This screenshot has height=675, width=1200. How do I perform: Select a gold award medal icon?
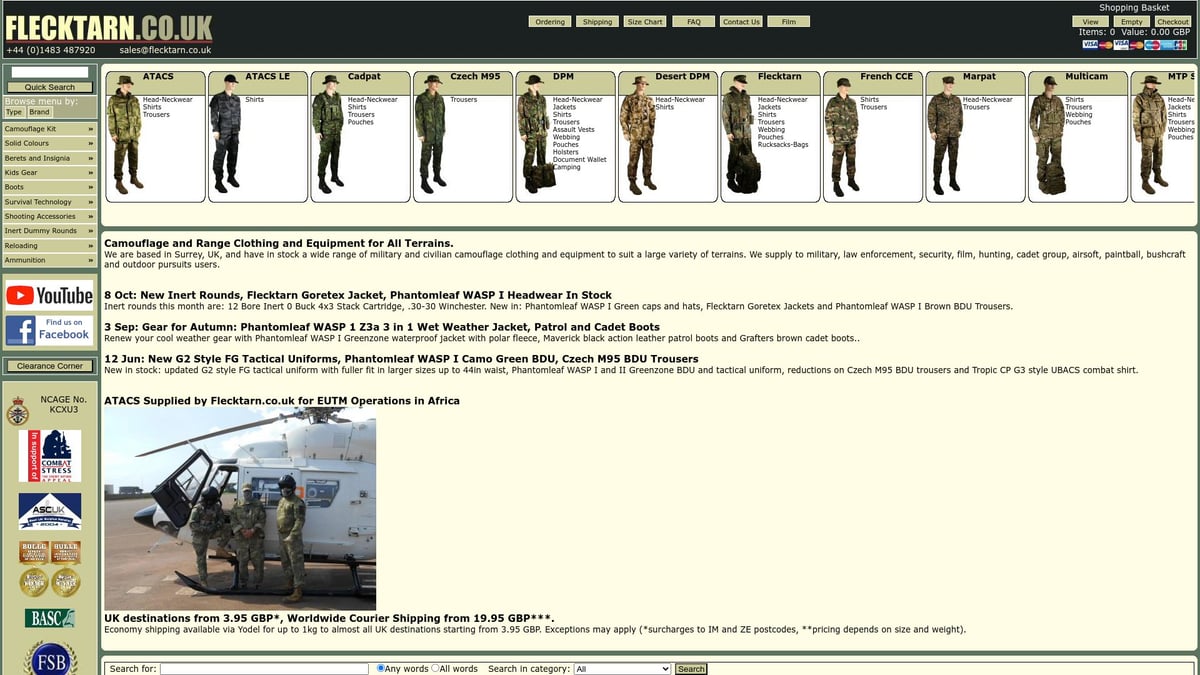pyautogui.click(x=33, y=582)
